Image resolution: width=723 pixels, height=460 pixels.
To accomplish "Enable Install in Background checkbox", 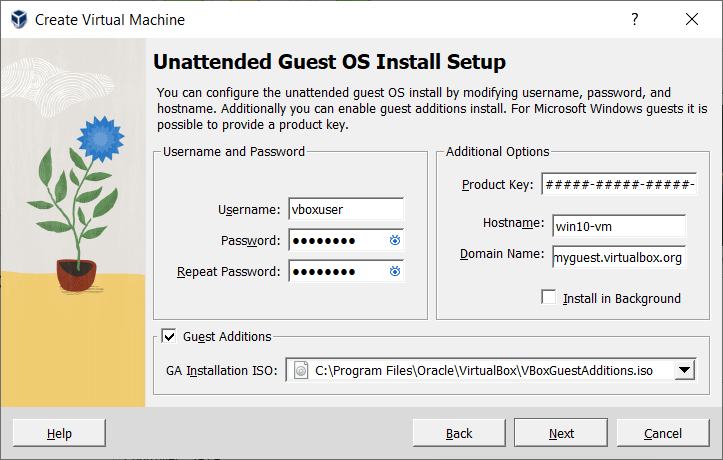I will coord(549,297).
